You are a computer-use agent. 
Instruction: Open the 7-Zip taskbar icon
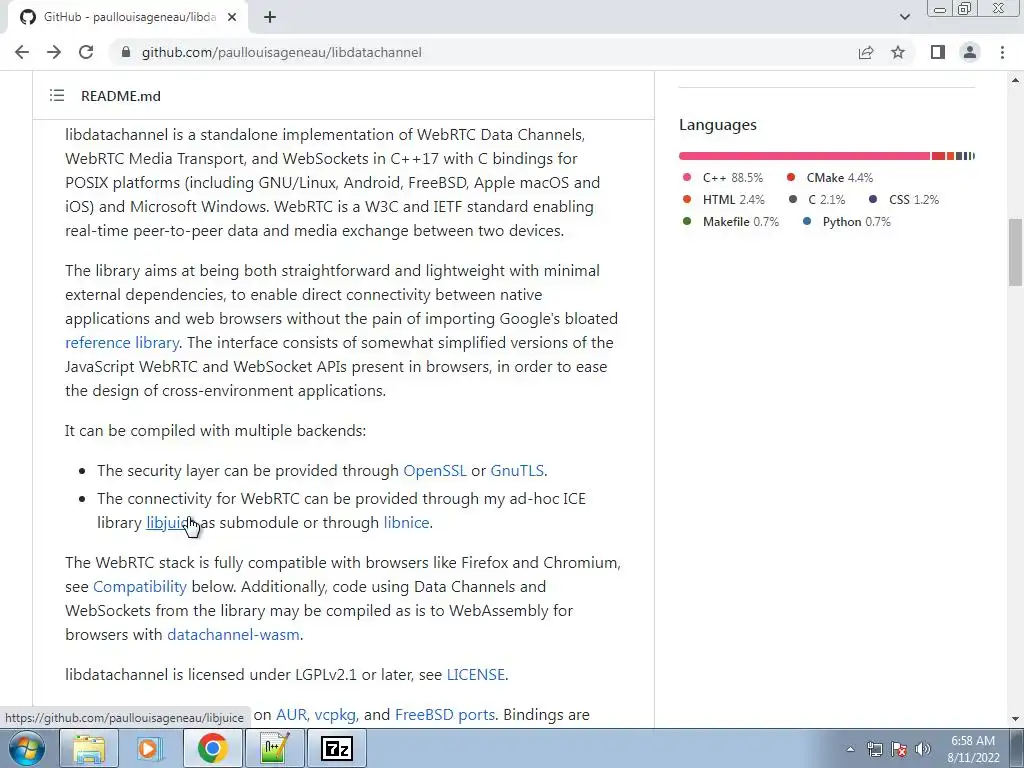[336, 748]
